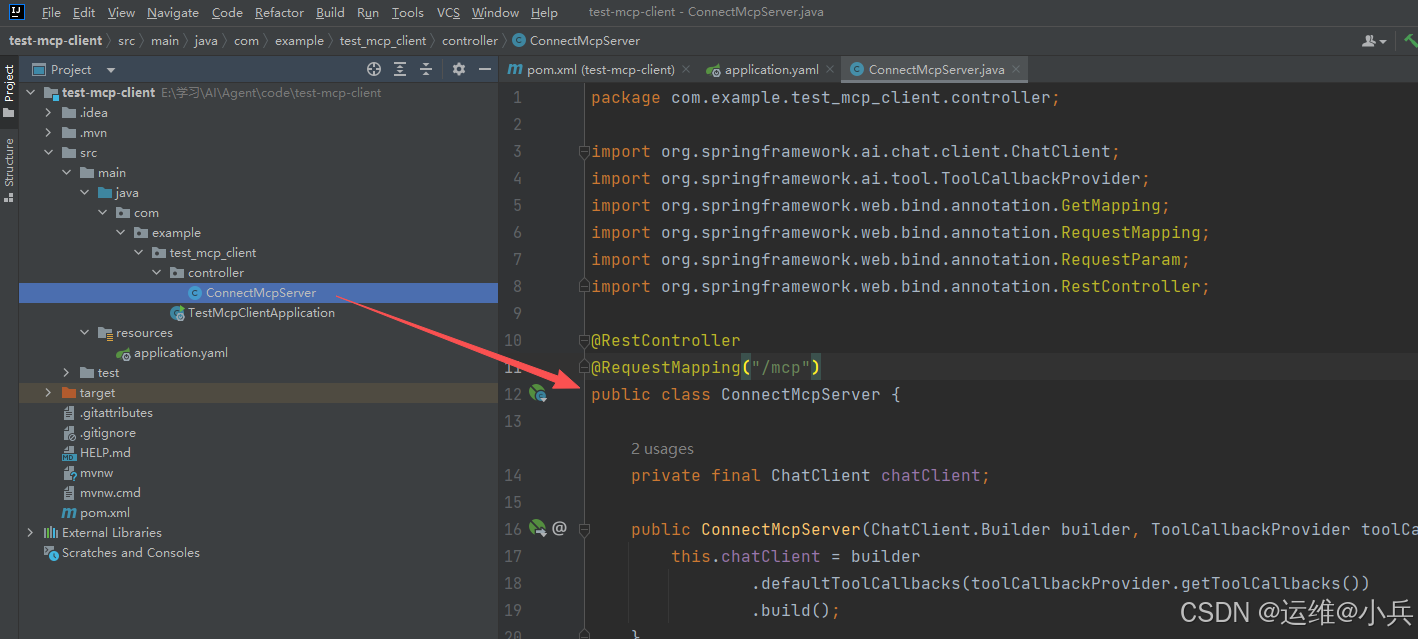Expand the External Libraries node

coord(31,533)
